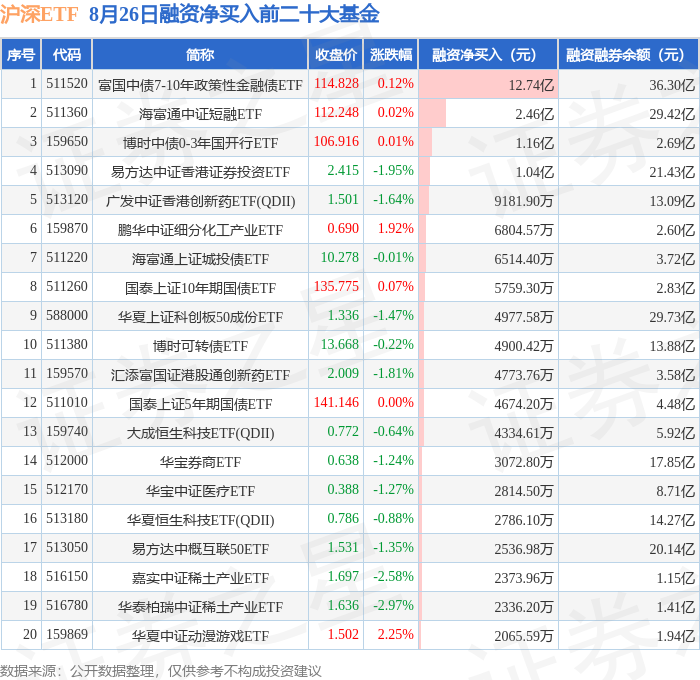
Task: Click 鹏华中证细分化工产业ETF name
Action: click(x=200, y=230)
